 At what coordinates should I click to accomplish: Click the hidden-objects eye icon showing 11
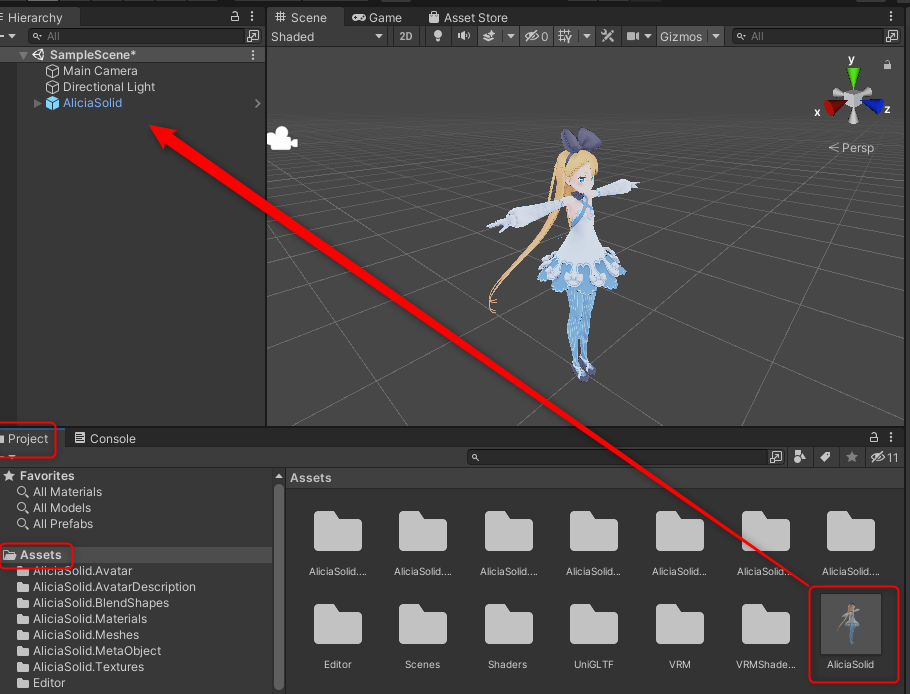pyautogui.click(x=878, y=457)
